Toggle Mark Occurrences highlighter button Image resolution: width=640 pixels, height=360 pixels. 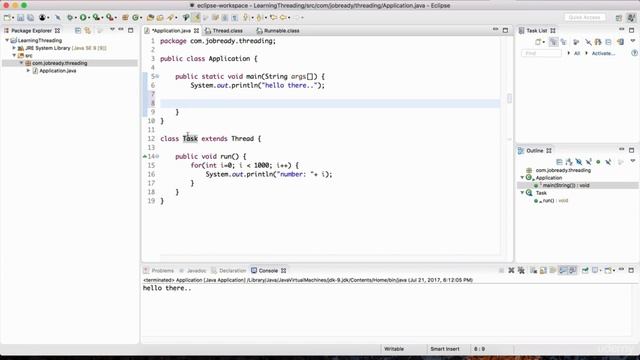(196, 18)
